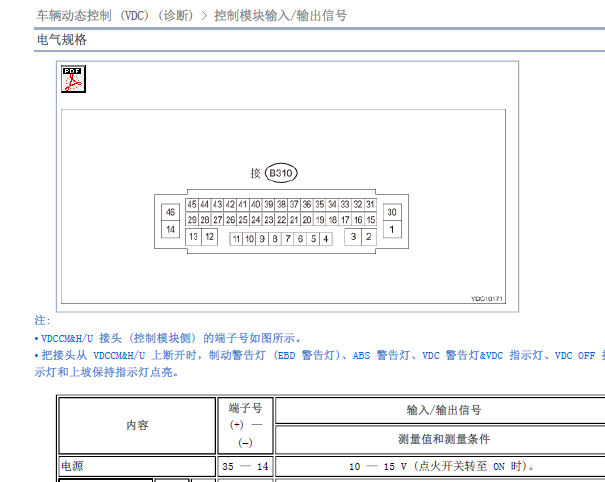This screenshot has width=605, height=482.
Task: Click the 内容 table header
Action: click(137, 425)
